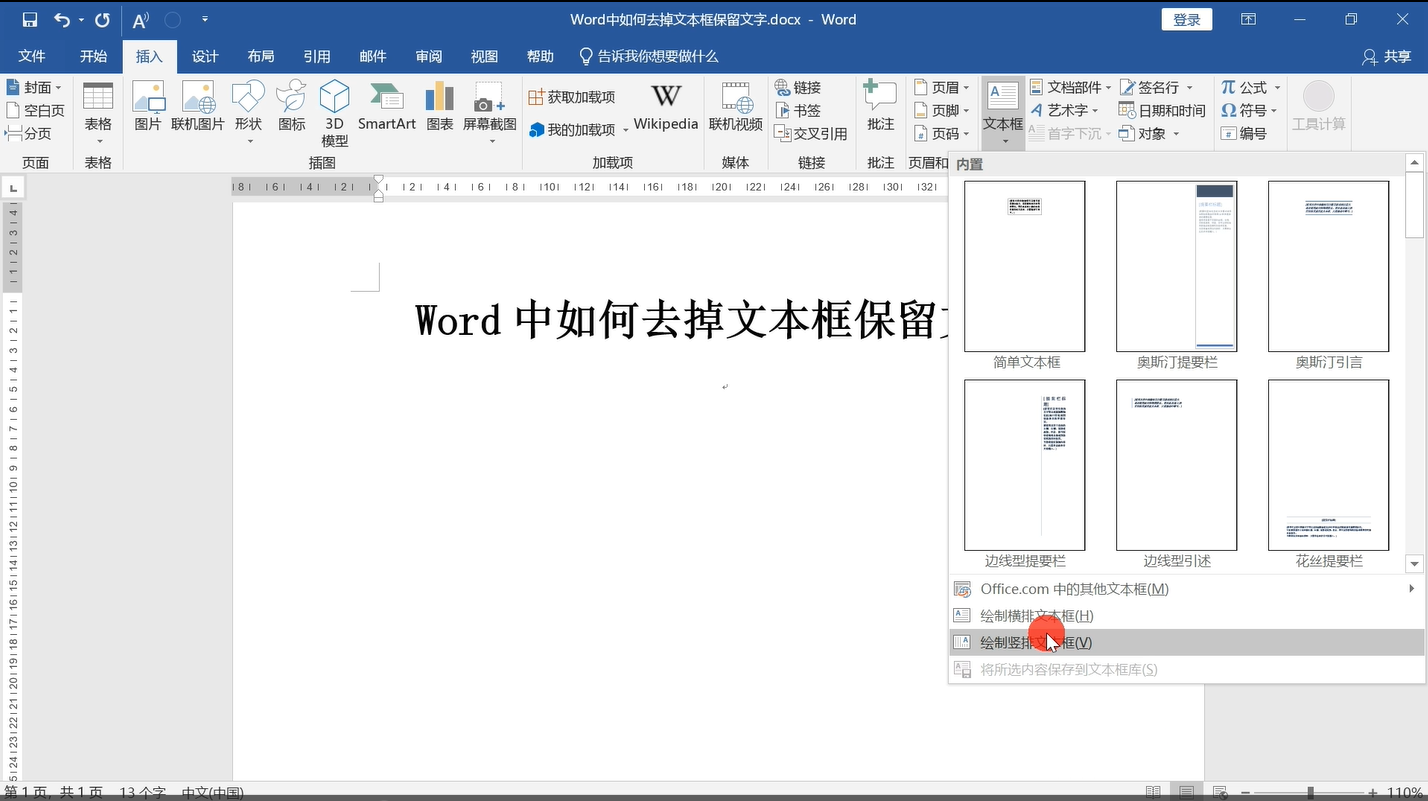
Task: Insert a 书签 bookmark
Action: [x=797, y=110]
